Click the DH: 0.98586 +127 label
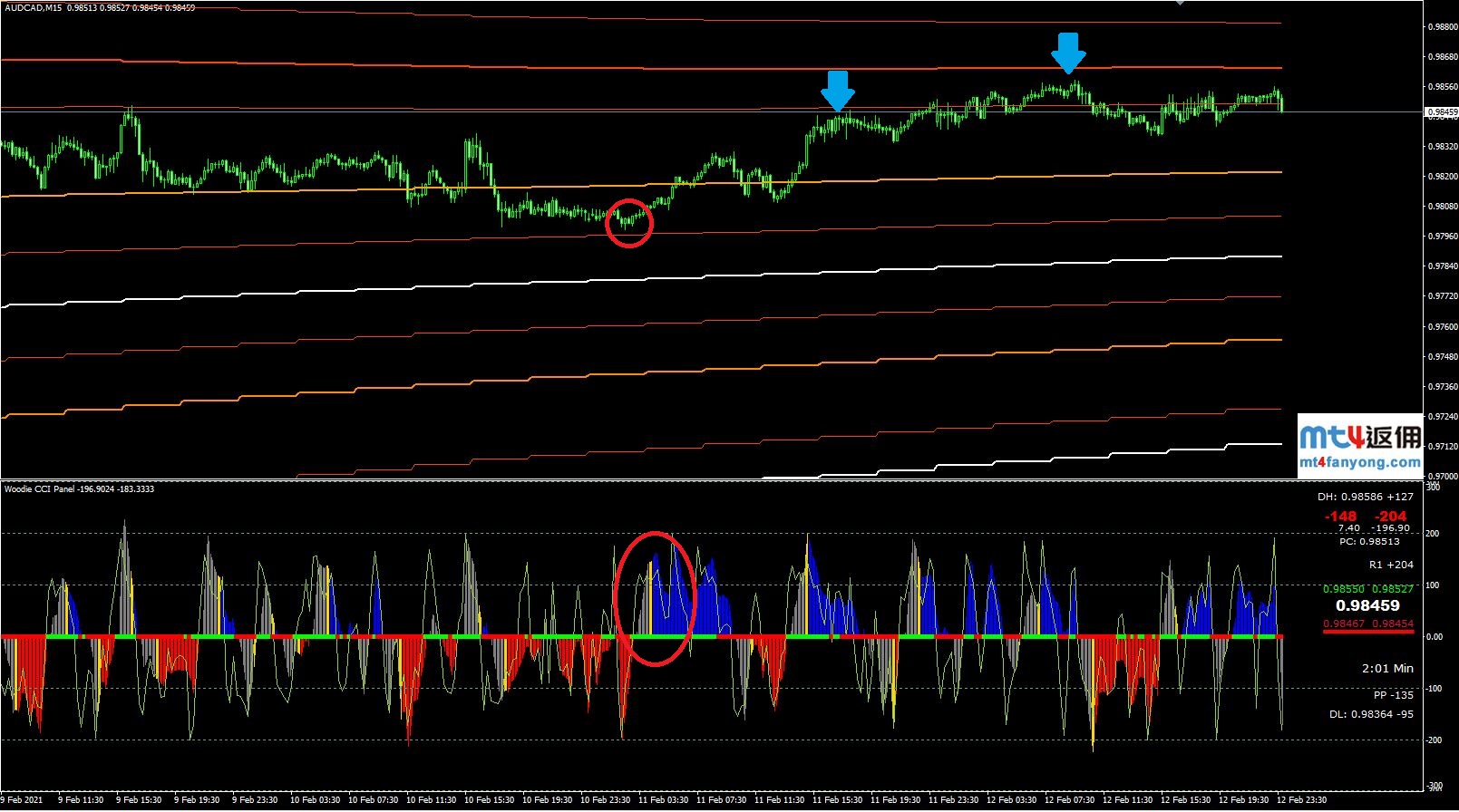 [x=1365, y=497]
